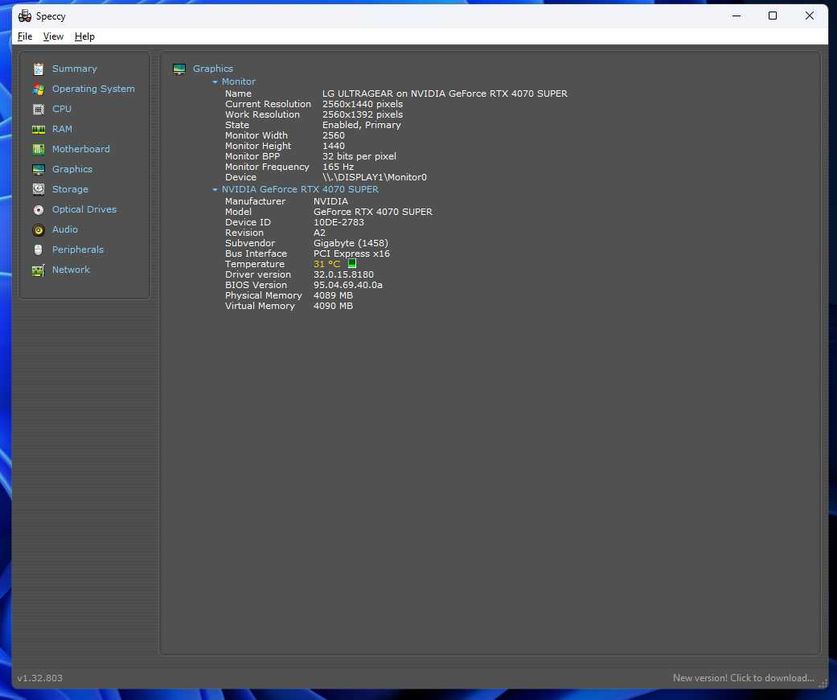Click BIOS Version 95.04.69.40.0a value
Viewport: 837px width, 700px height.
click(x=348, y=285)
